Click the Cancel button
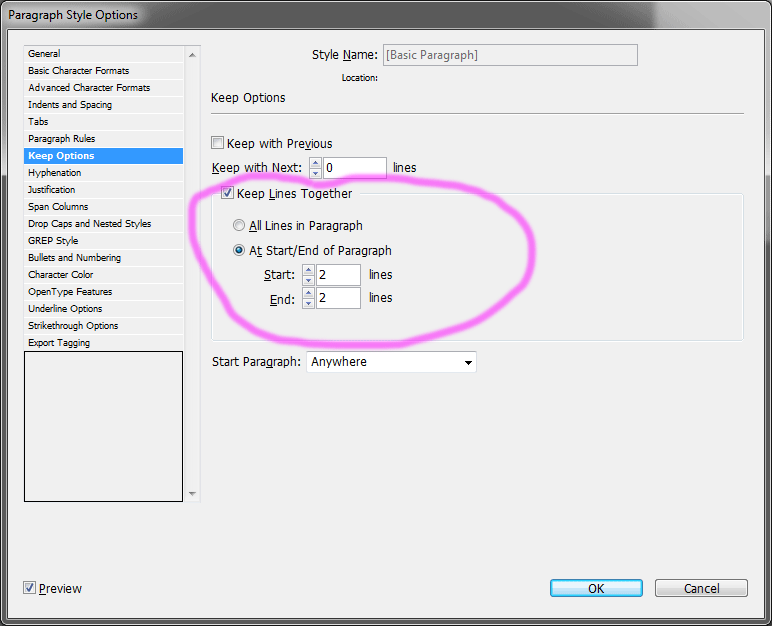The width and height of the screenshot is (772, 626). 701,588
